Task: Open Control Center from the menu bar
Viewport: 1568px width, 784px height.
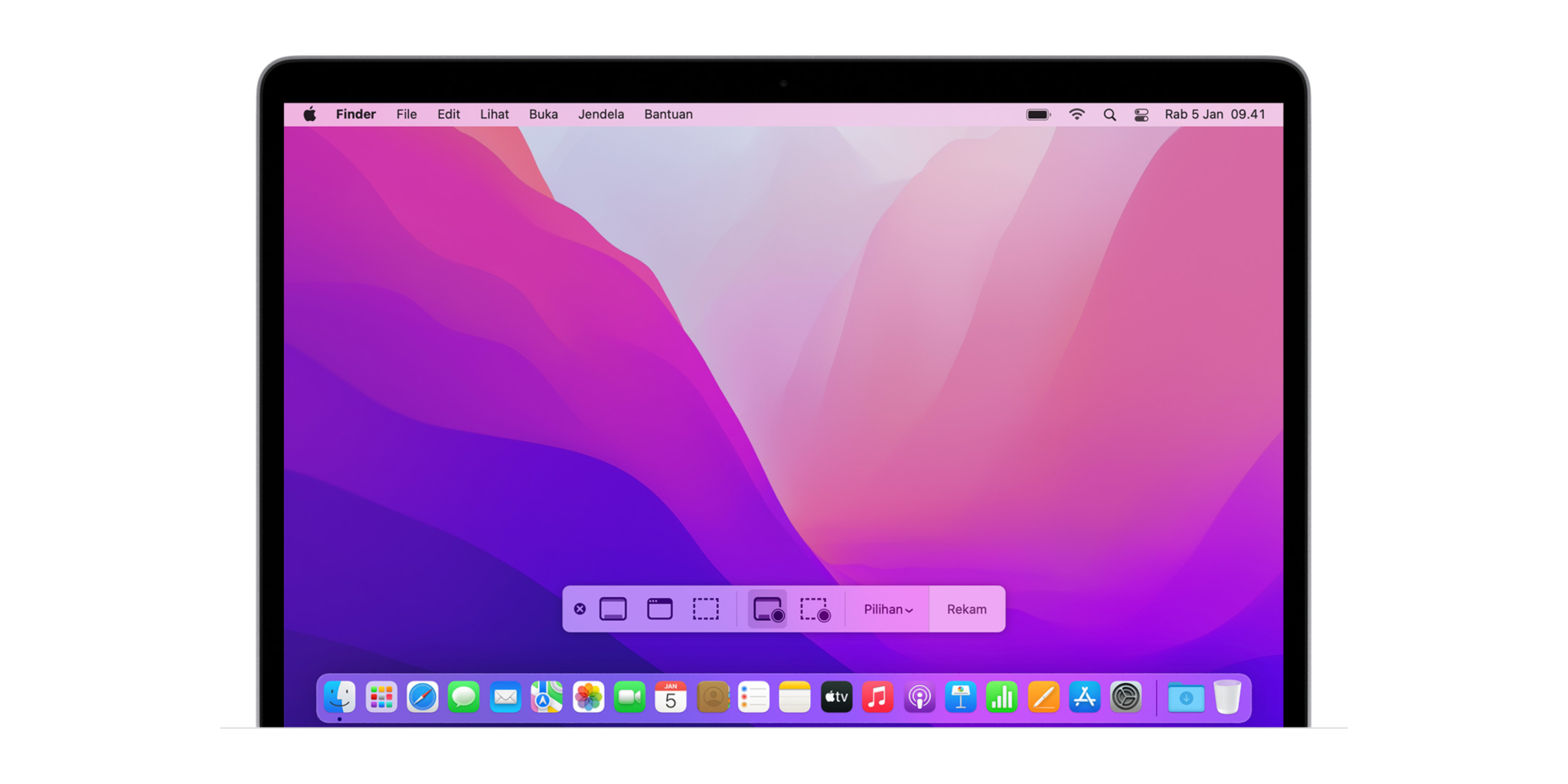Action: [x=1141, y=113]
